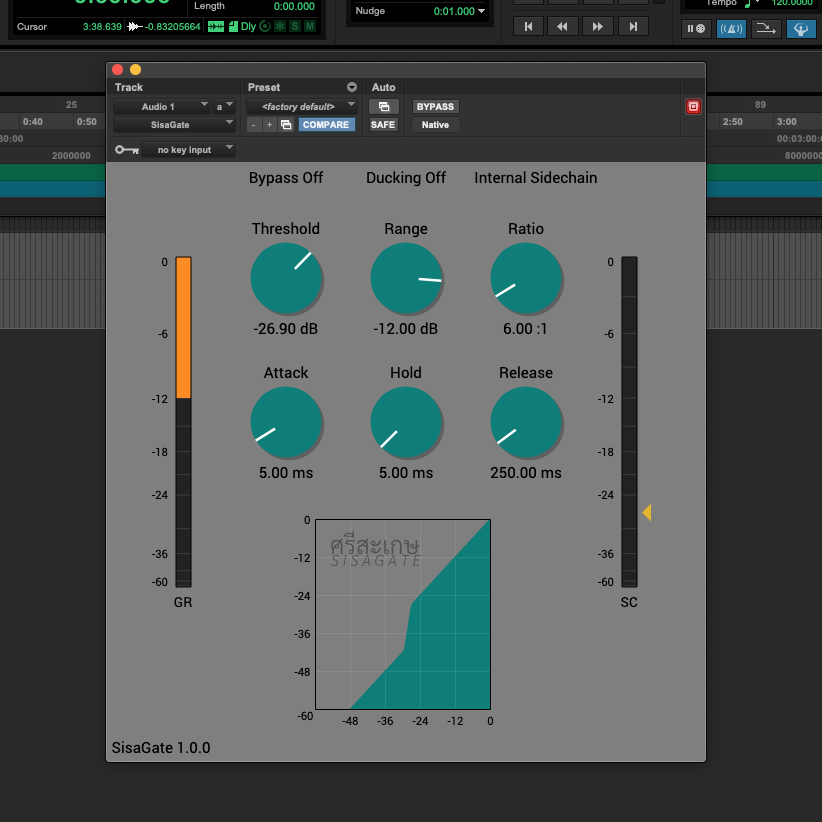The height and width of the screenshot is (822, 822).
Task: Click return to start transport button
Action: pos(529,26)
